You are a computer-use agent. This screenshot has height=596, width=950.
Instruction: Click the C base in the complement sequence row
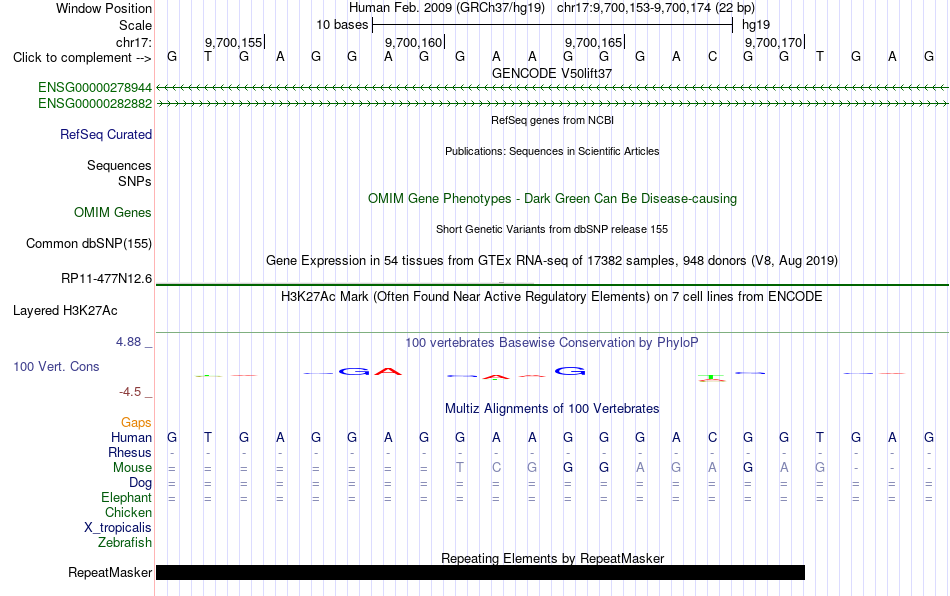[712, 57]
